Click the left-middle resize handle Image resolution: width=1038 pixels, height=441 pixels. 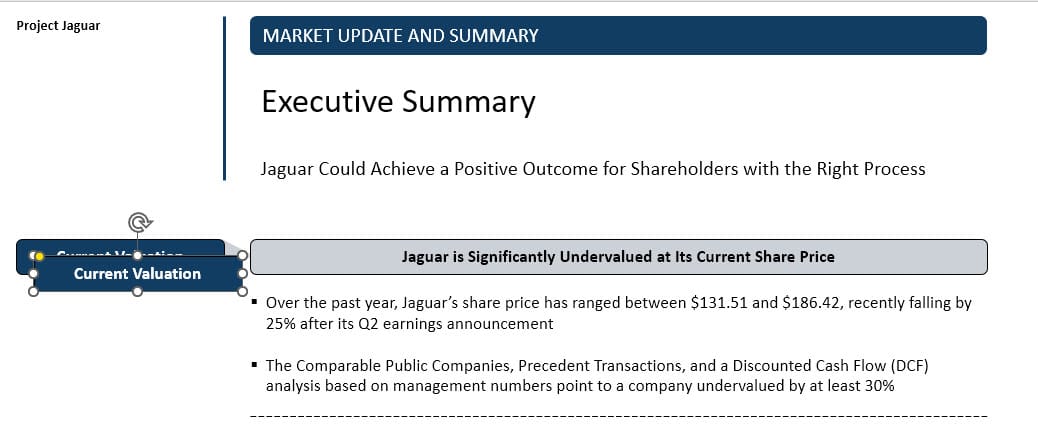(x=34, y=273)
